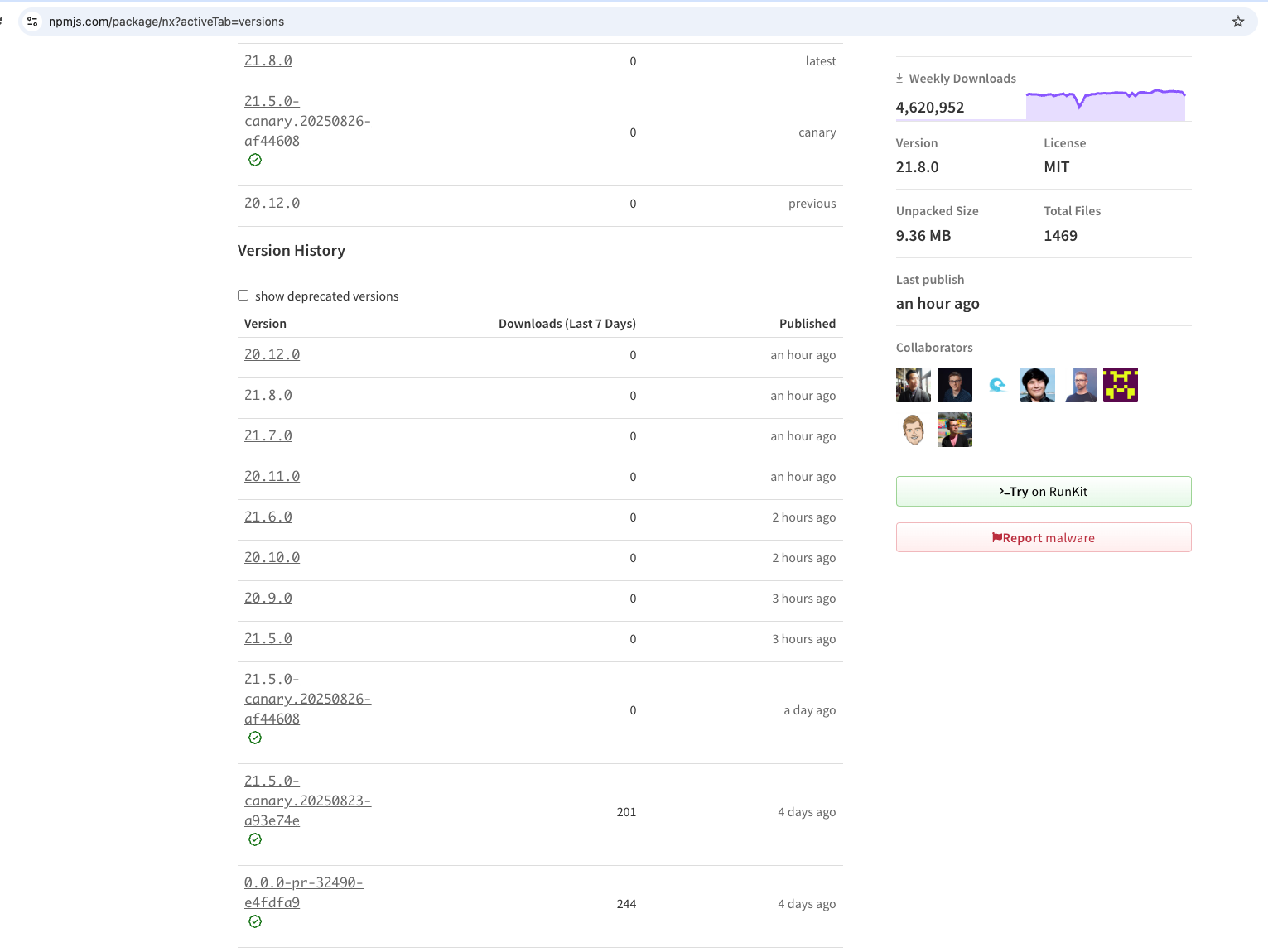1268x952 pixels.
Task: Select Last publish value an hour ago
Action: pyautogui.click(x=938, y=304)
